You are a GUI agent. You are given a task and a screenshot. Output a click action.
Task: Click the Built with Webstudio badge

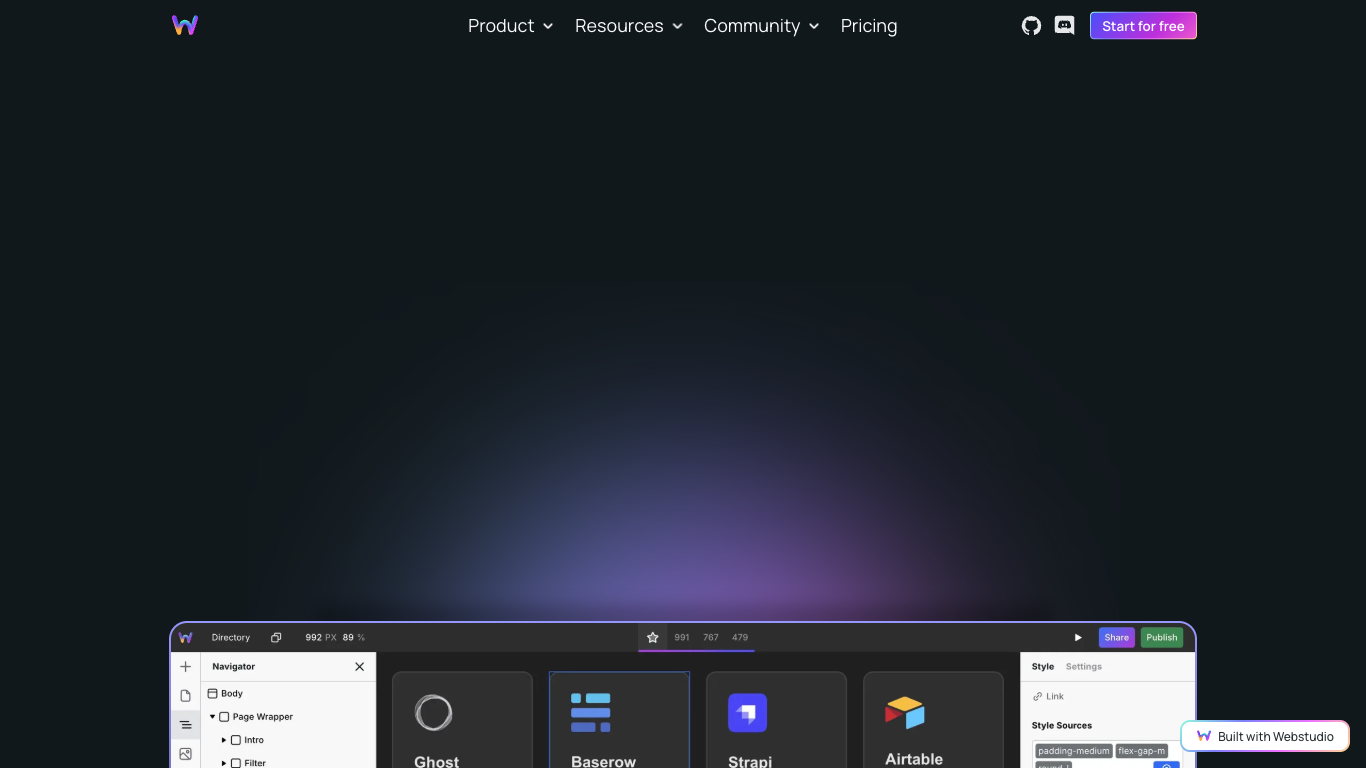coord(1265,737)
